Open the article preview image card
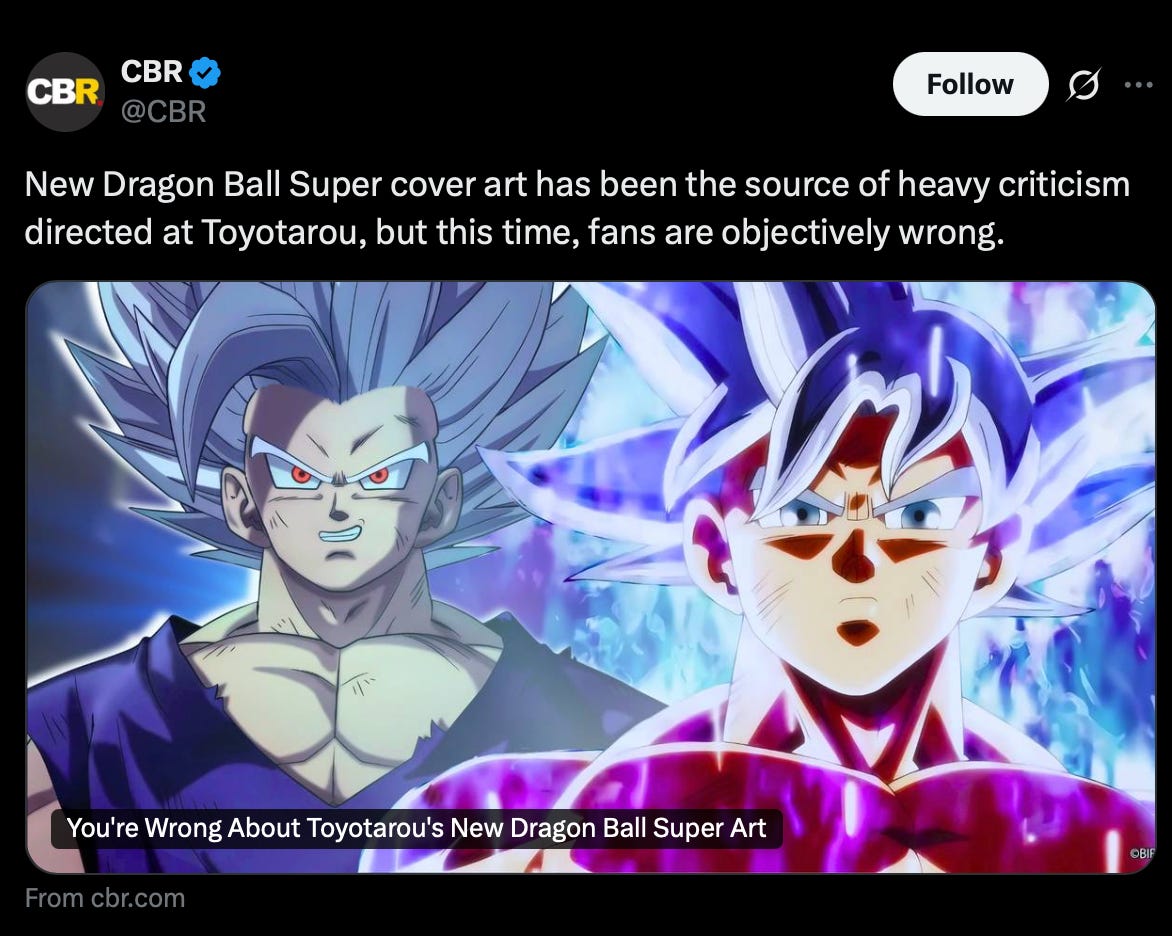The width and height of the screenshot is (1172, 936). click(590, 577)
